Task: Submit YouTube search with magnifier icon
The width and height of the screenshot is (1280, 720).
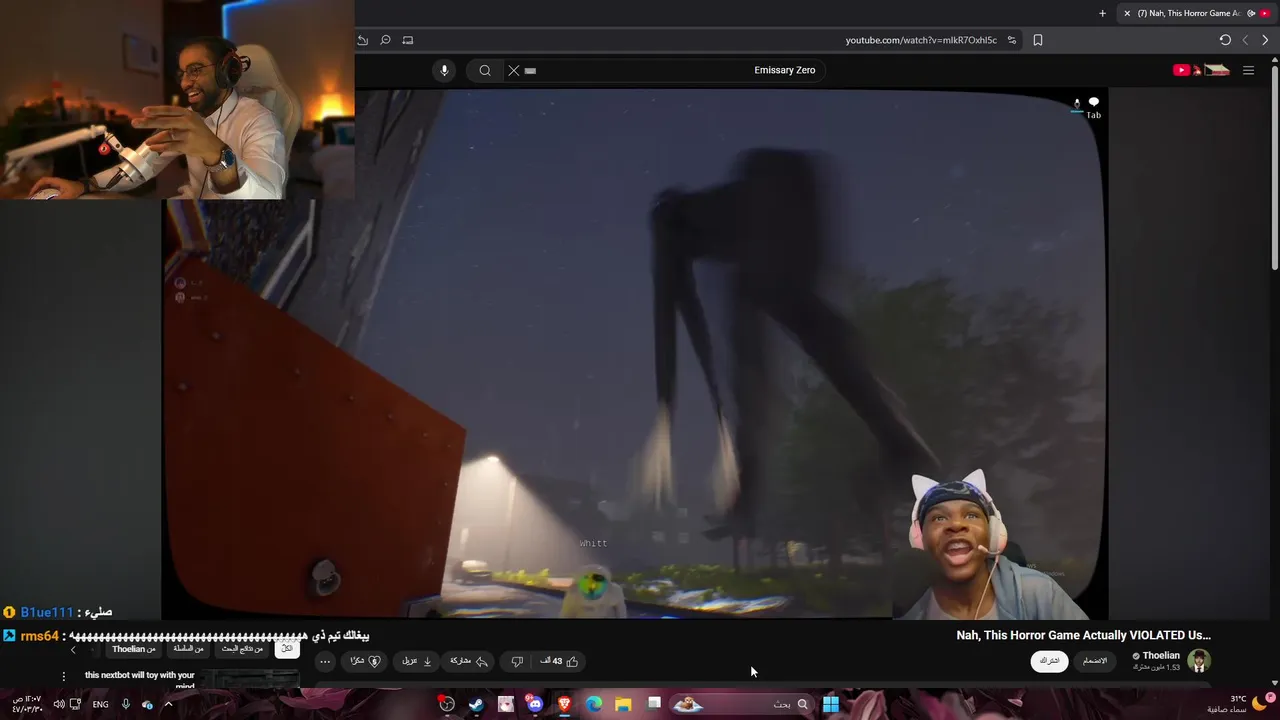Action: click(485, 70)
